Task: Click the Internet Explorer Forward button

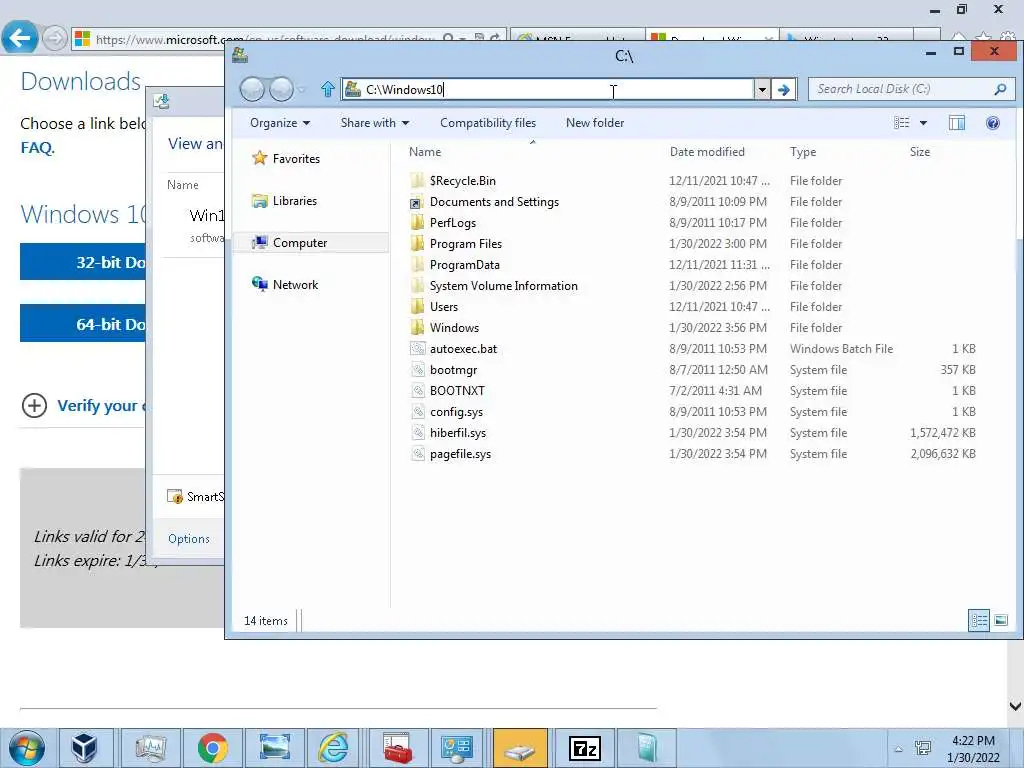Action: (x=55, y=39)
